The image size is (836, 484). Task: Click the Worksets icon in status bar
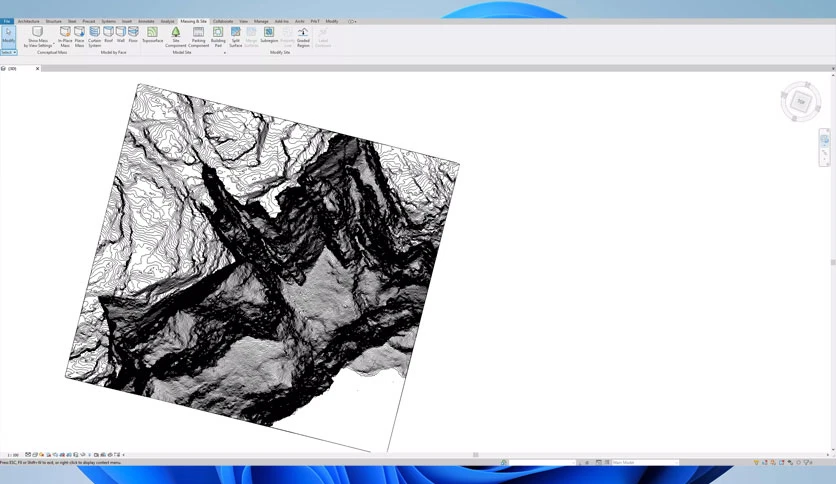(x=503, y=462)
